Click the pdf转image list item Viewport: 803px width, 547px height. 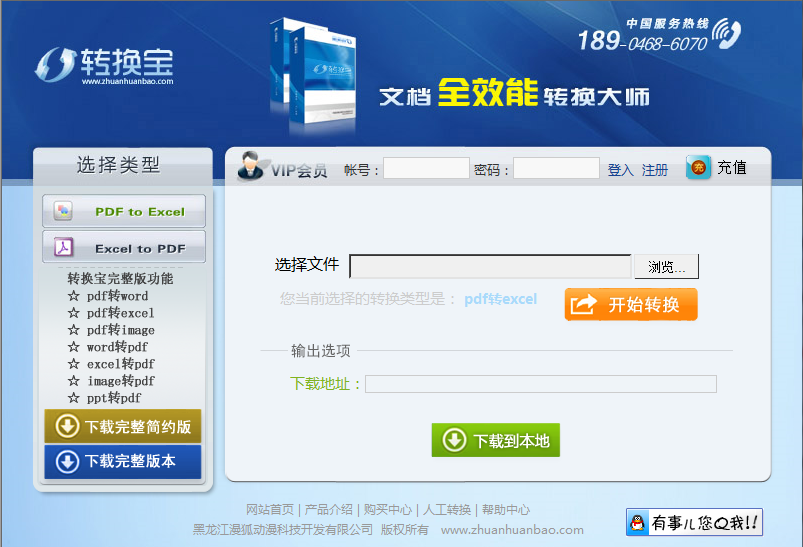pyautogui.click(x=121, y=330)
